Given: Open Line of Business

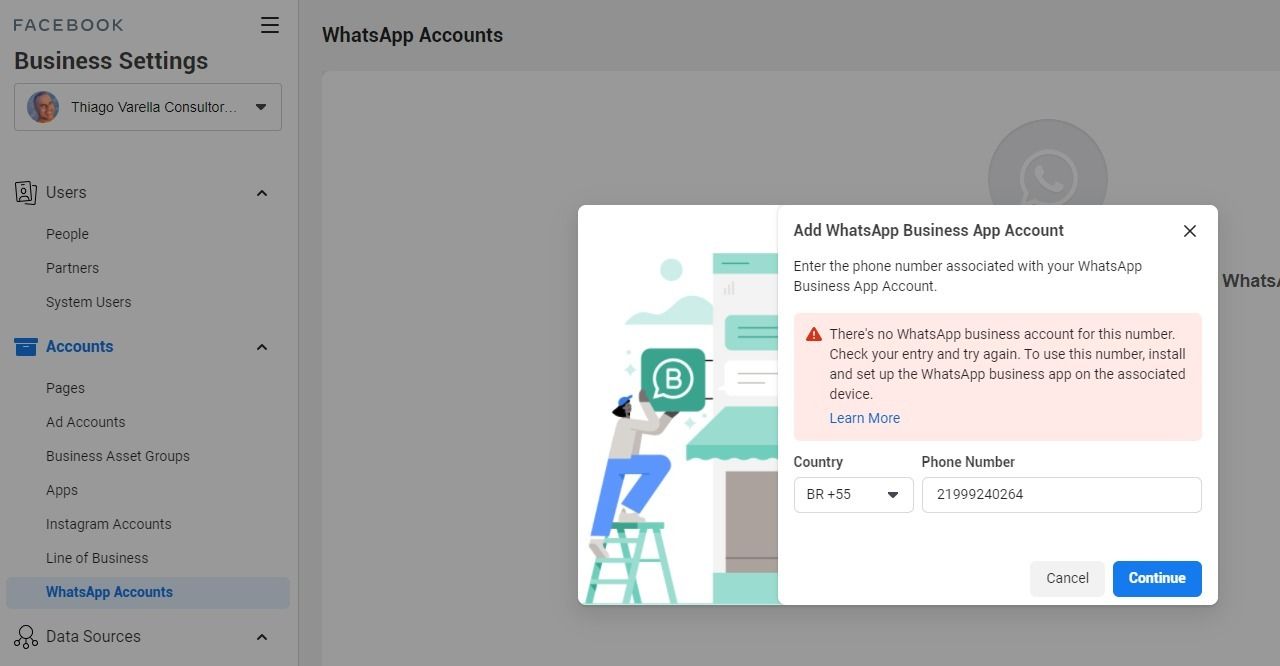Looking at the screenshot, I should (96, 558).
